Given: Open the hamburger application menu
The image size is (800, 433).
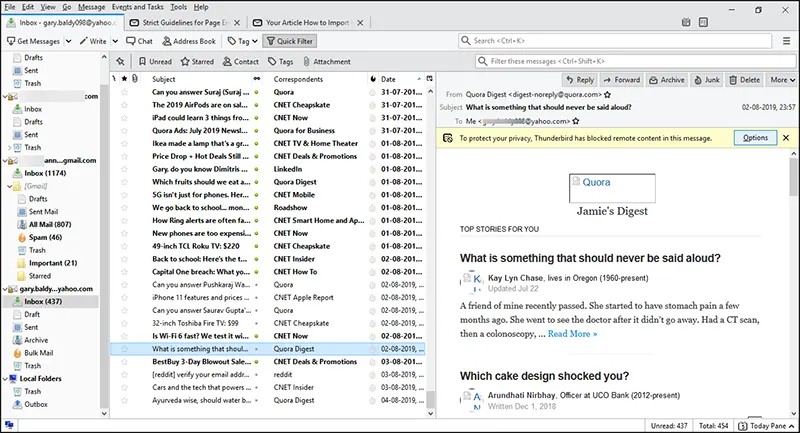Looking at the screenshot, I should click(x=786, y=41).
